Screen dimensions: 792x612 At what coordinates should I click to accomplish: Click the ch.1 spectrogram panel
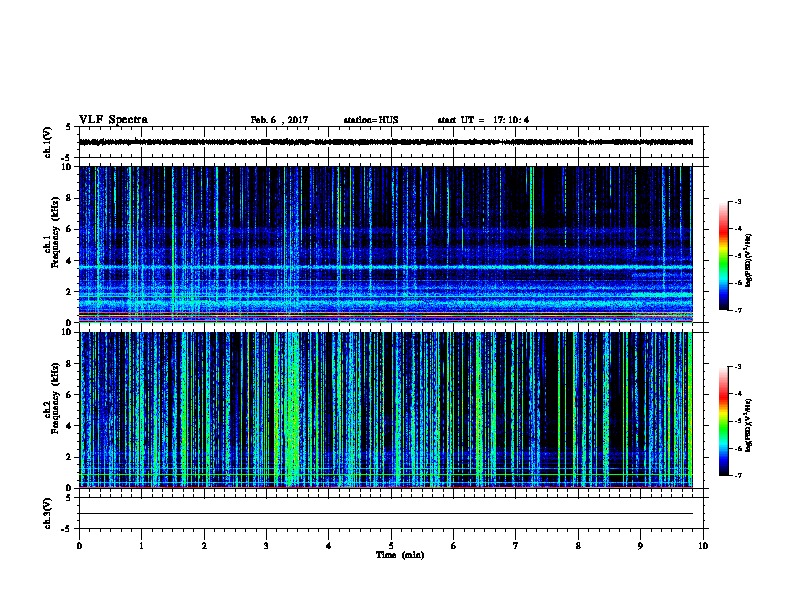(x=386, y=244)
